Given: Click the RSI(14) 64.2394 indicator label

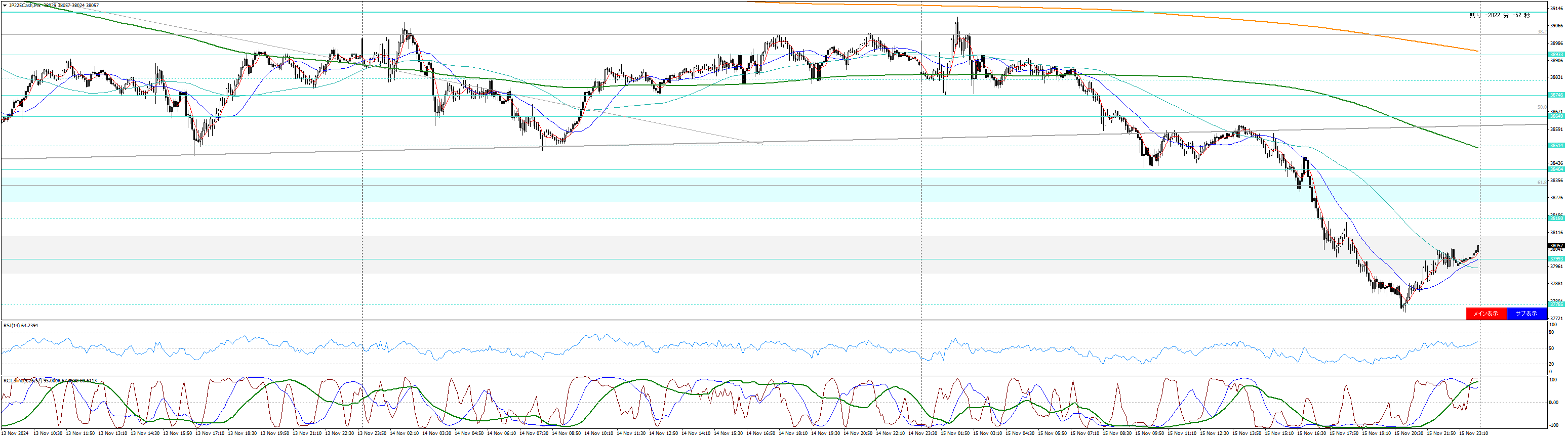Looking at the screenshot, I should (x=21, y=326).
